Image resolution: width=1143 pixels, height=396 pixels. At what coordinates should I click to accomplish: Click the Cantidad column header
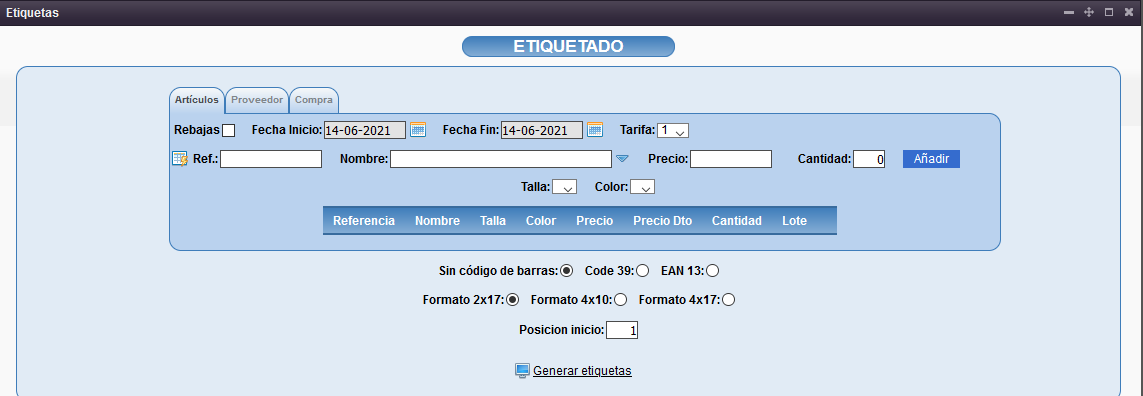[737, 221]
